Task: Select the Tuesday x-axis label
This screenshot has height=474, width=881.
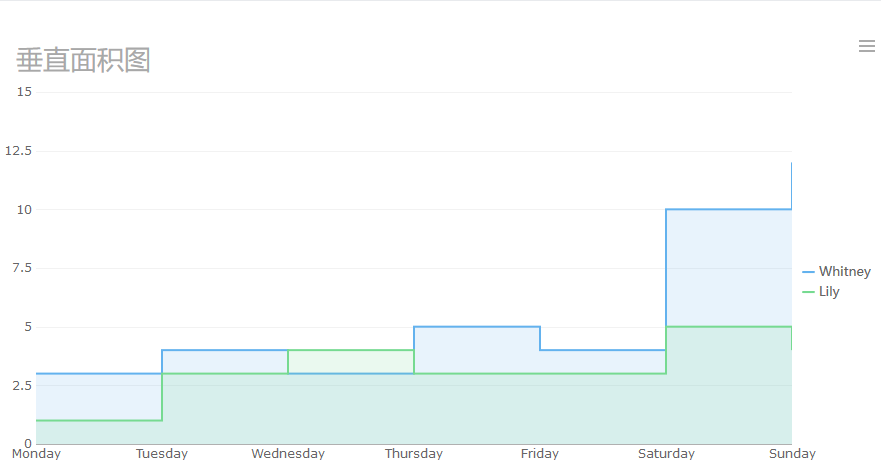Action: [162, 454]
